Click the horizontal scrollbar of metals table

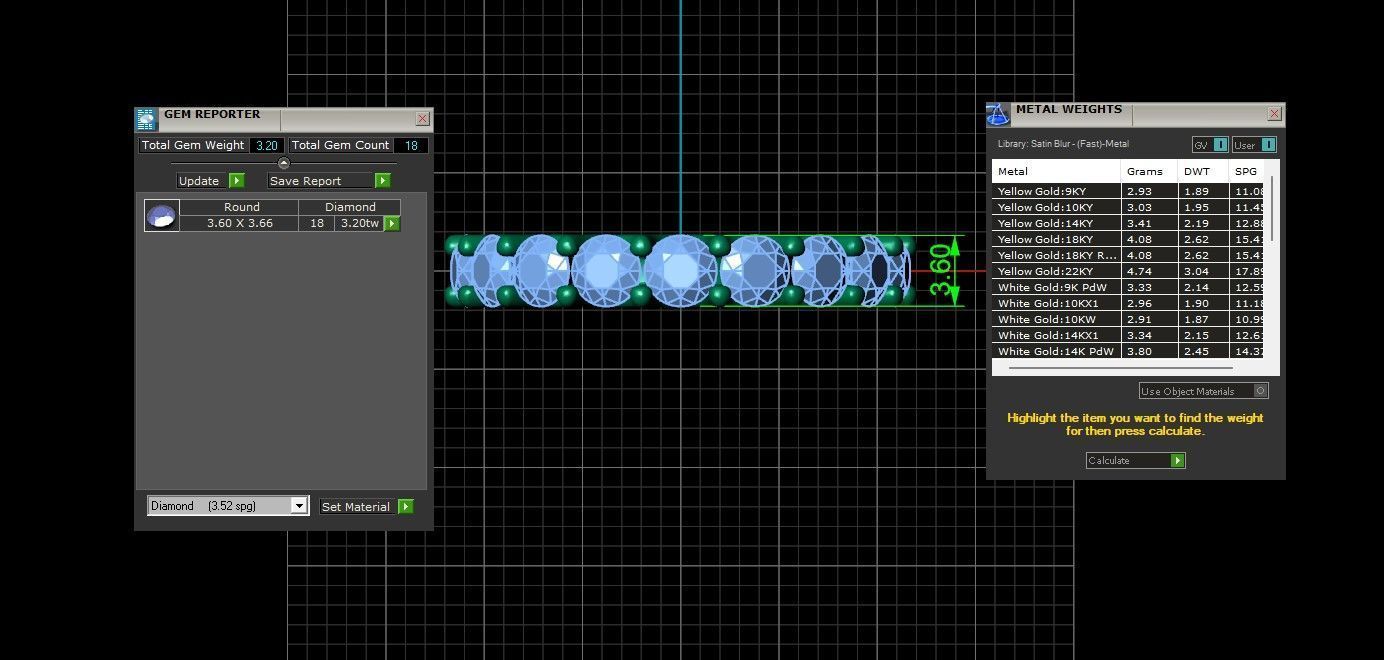(x=1120, y=368)
